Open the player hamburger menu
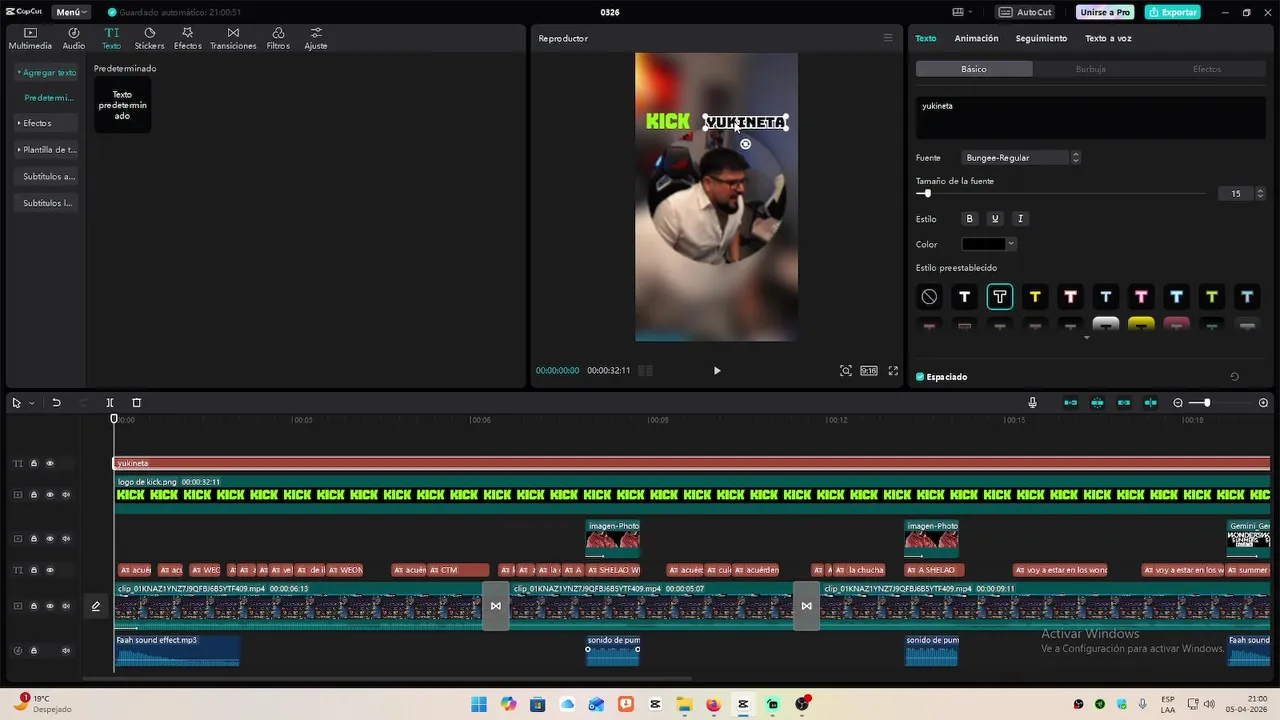The image size is (1280, 720). [x=887, y=38]
